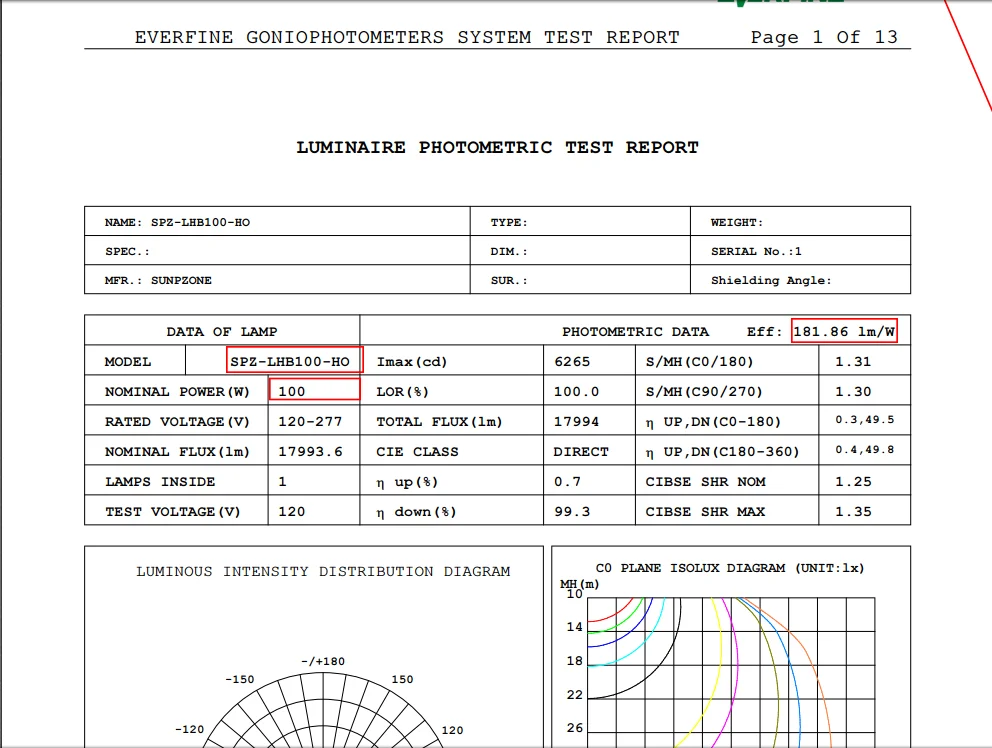Click the Luminous Intensity Distribution Diagram heading
The width and height of the screenshot is (992, 748).
[x=323, y=572]
